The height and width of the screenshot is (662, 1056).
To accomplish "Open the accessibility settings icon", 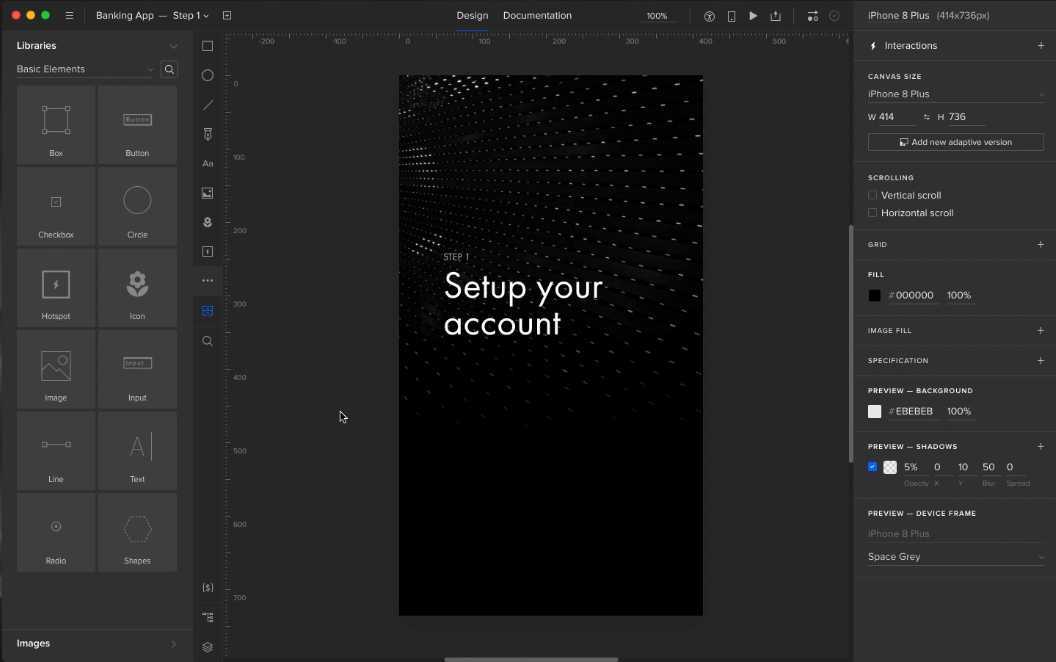I will 709,16.
